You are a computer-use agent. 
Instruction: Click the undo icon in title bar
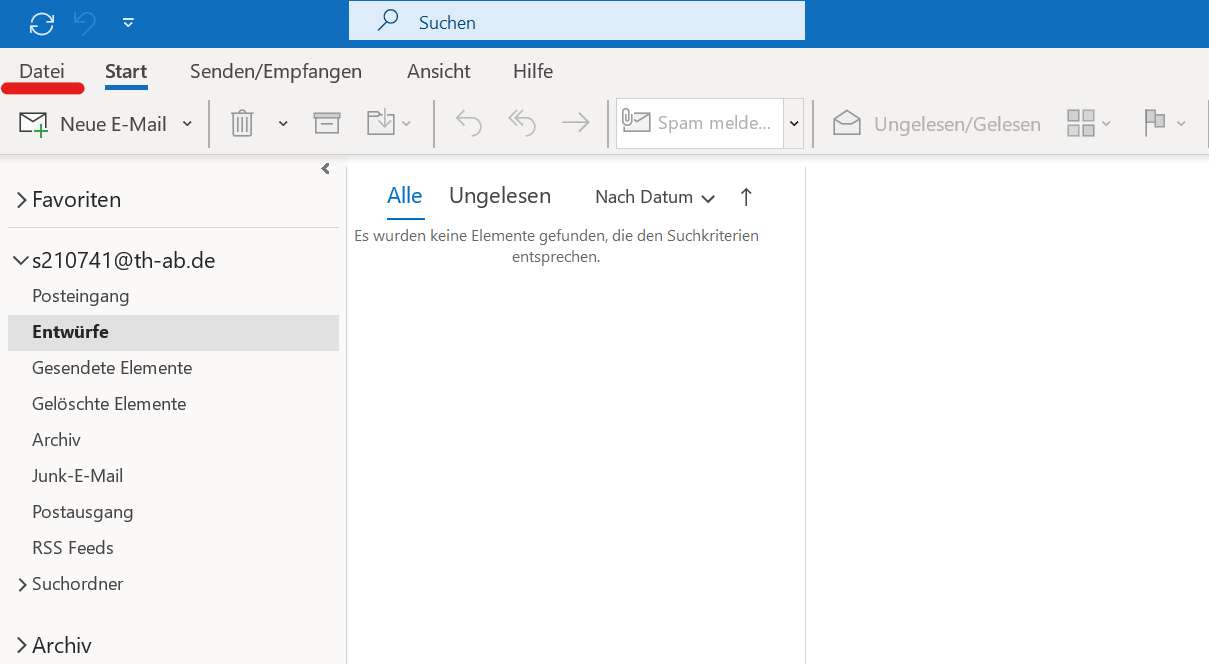pos(86,23)
